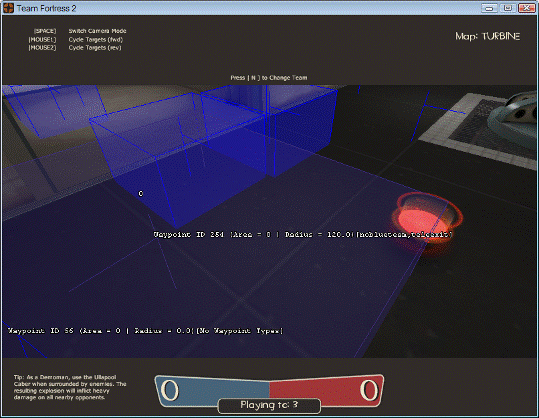Click the Waypoint ID 56 label text
The image size is (539, 418).
[x=145, y=331]
